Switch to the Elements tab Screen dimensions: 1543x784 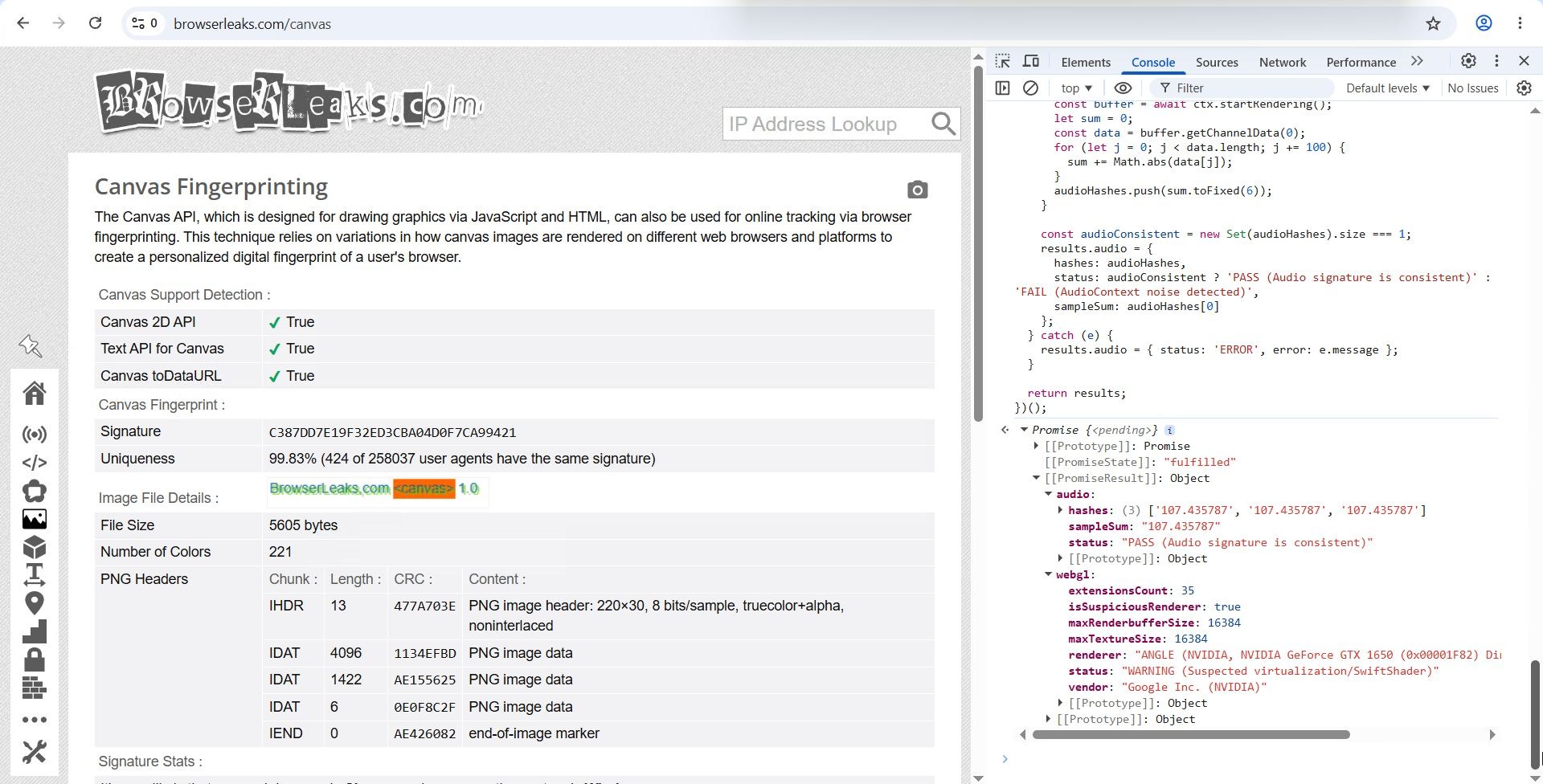point(1086,62)
